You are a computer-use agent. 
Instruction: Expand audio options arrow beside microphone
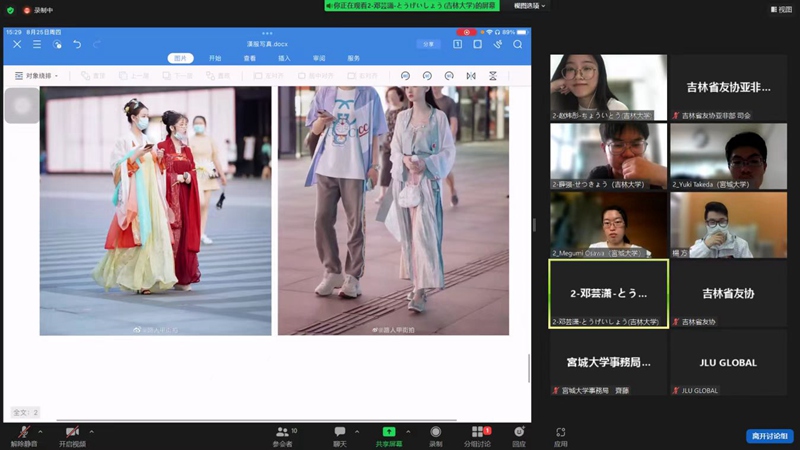click(40, 431)
